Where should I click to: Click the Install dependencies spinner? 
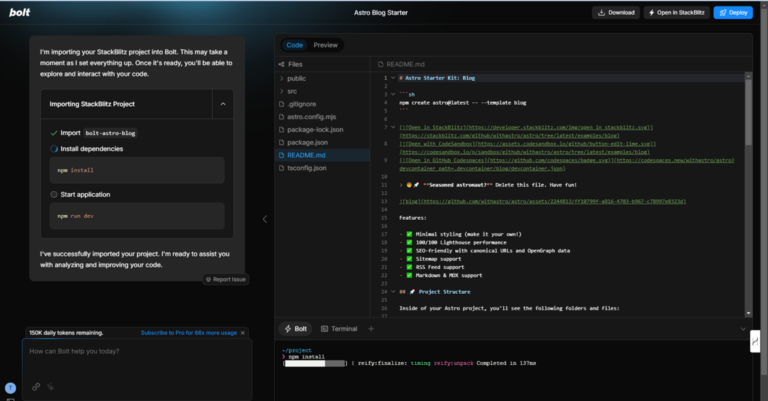click(x=54, y=149)
